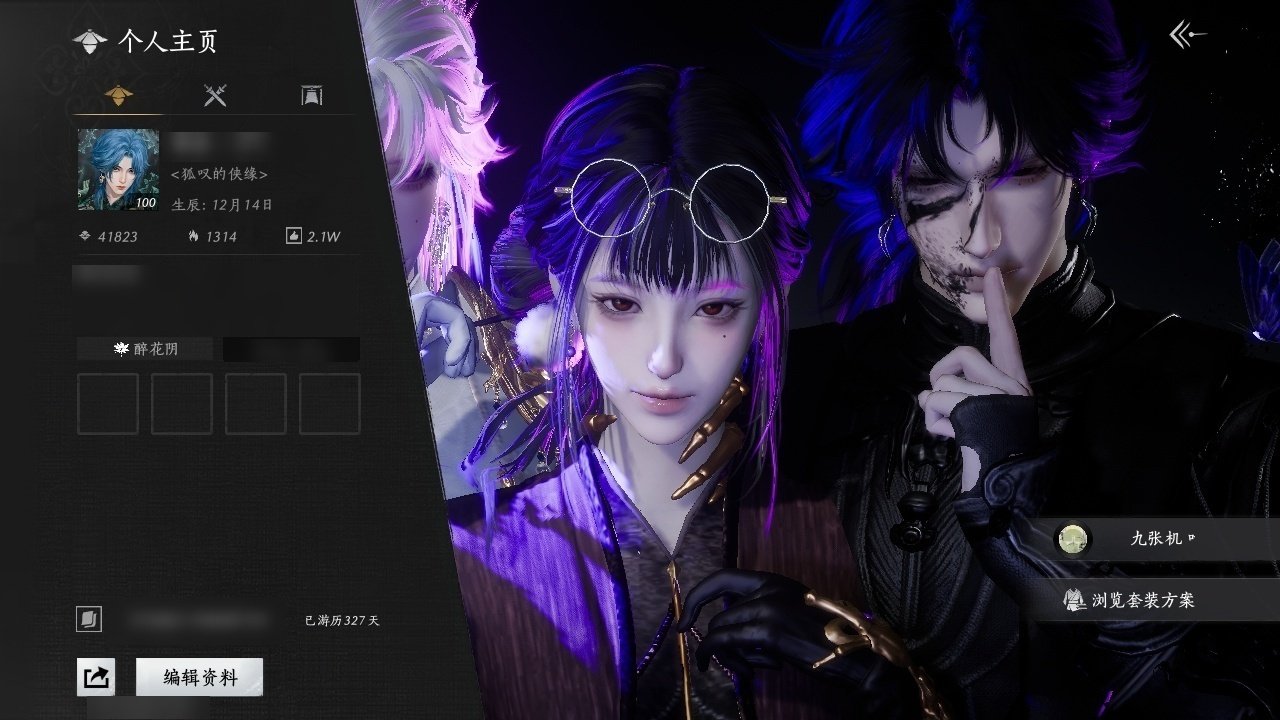Click the blue-haired character avatar
The width and height of the screenshot is (1280, 720).
pos(118,170)
